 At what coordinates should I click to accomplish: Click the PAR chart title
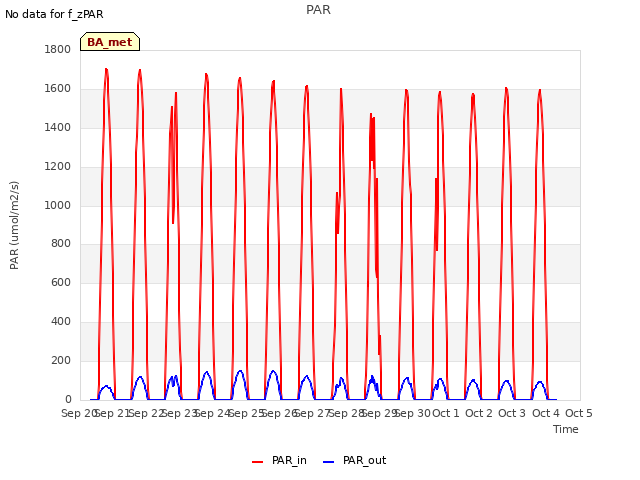pyautogui.click(x=318, y=10)
